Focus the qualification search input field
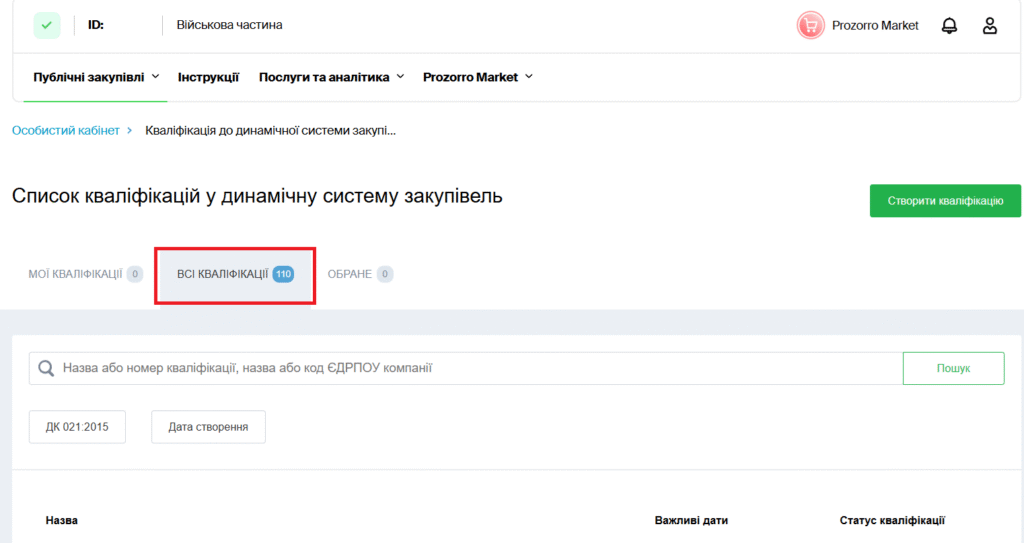This screenshot has height=543, width=1024. click(x=470, y=369)
